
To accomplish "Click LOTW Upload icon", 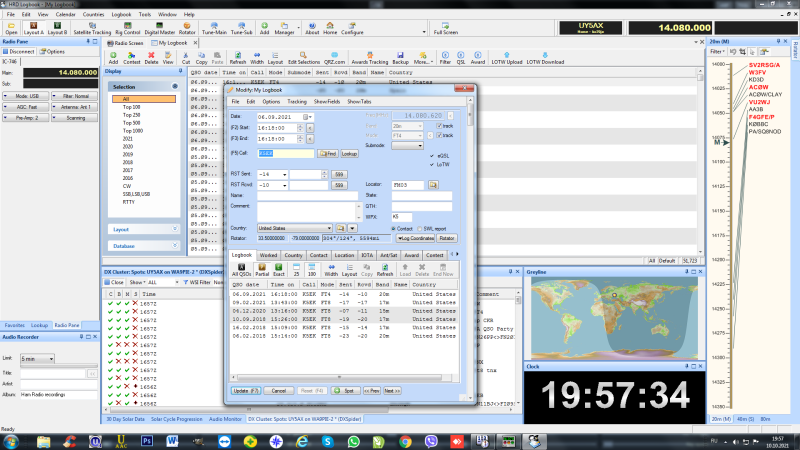I will pos(507,58).
